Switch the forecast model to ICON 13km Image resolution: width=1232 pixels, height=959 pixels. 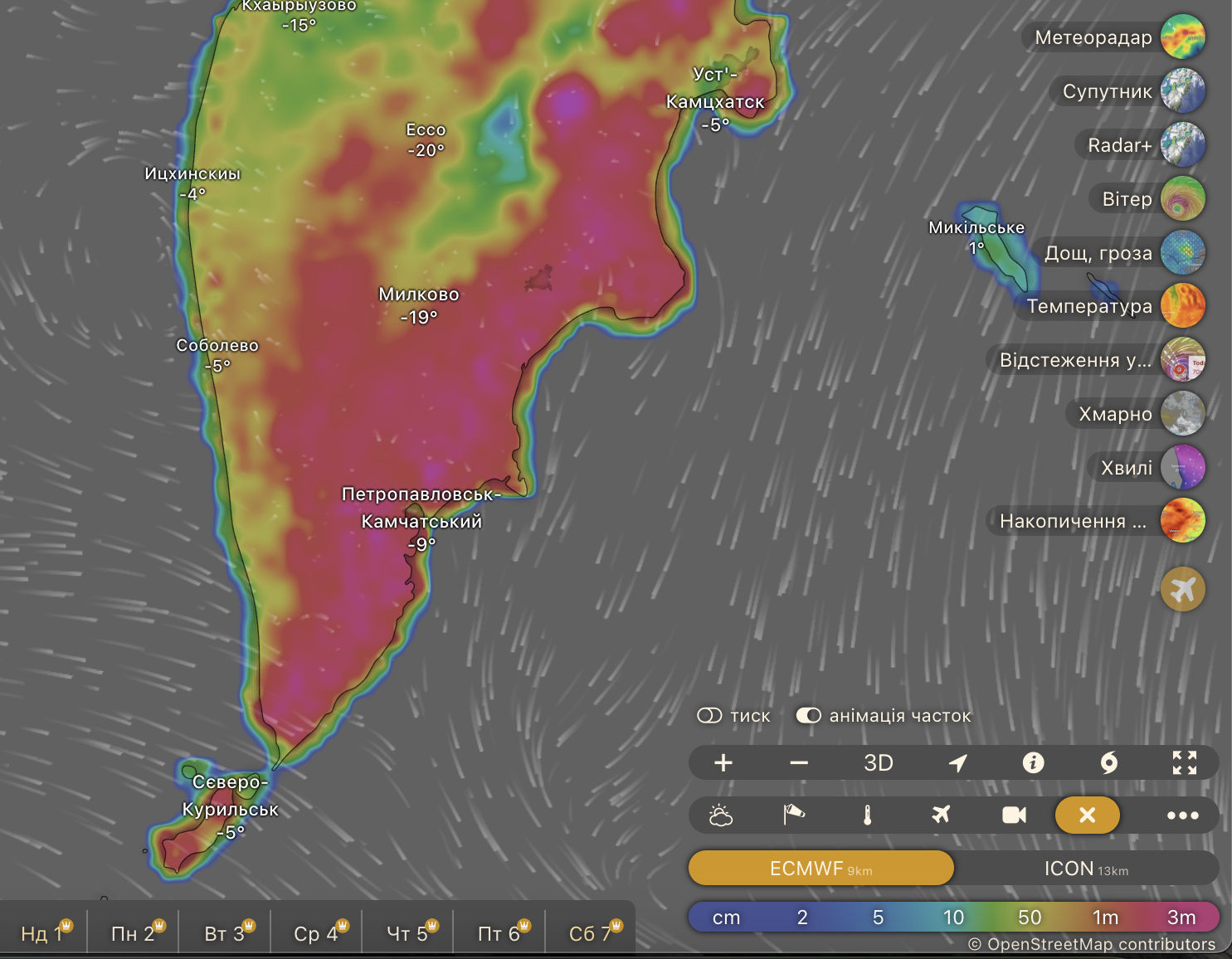click(x=1085, y=869)
